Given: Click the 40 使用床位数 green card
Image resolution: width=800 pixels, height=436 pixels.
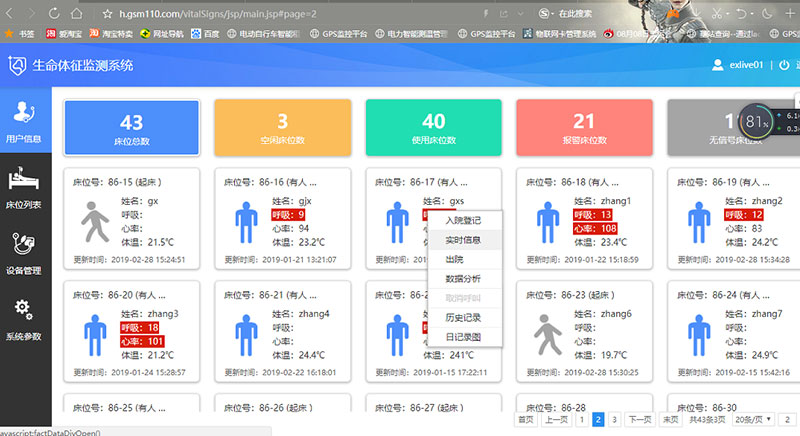Looking at the screenshot, I should point(434,127).
